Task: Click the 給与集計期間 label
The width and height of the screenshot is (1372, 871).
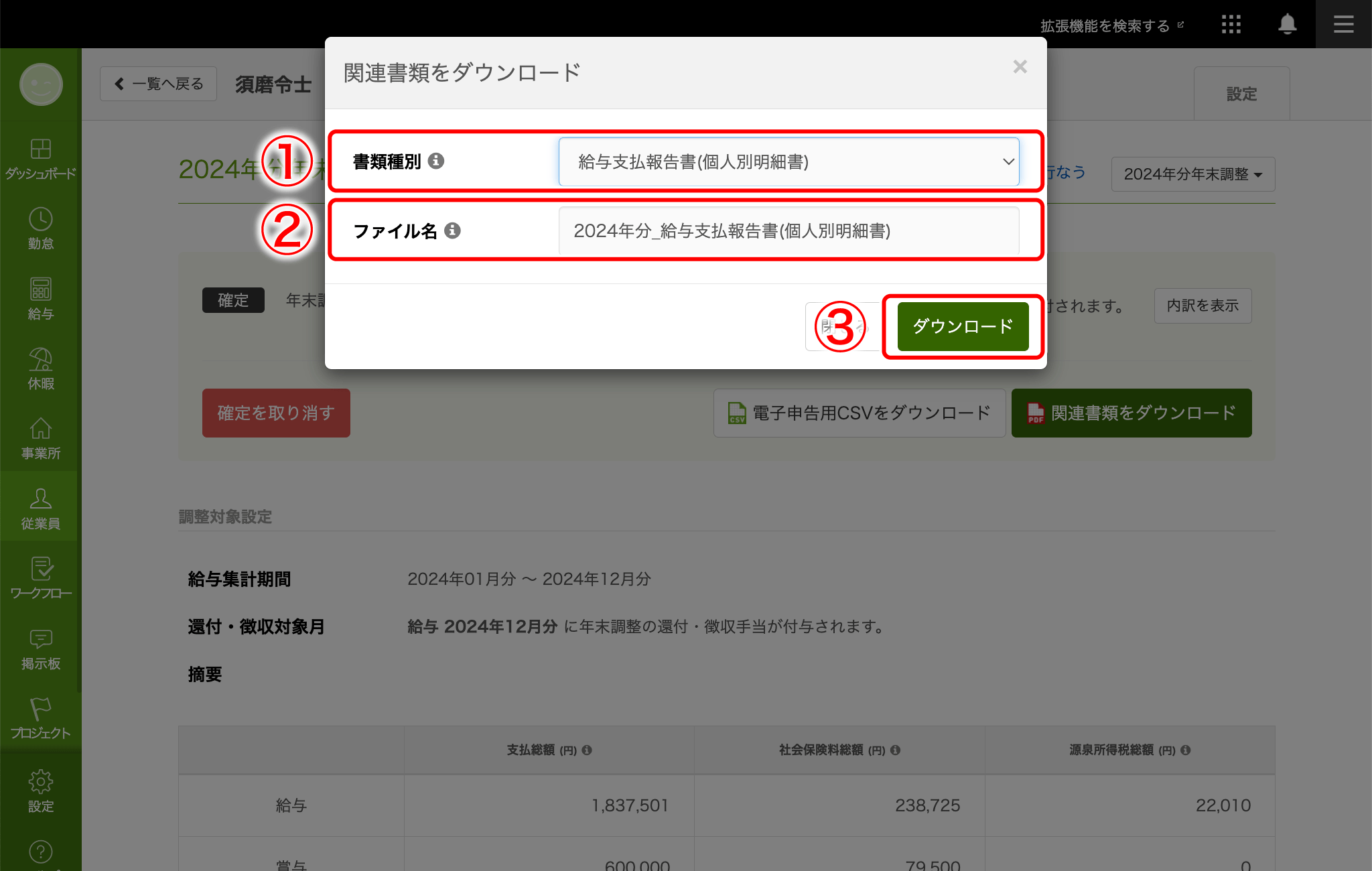Action: point(239,579)
